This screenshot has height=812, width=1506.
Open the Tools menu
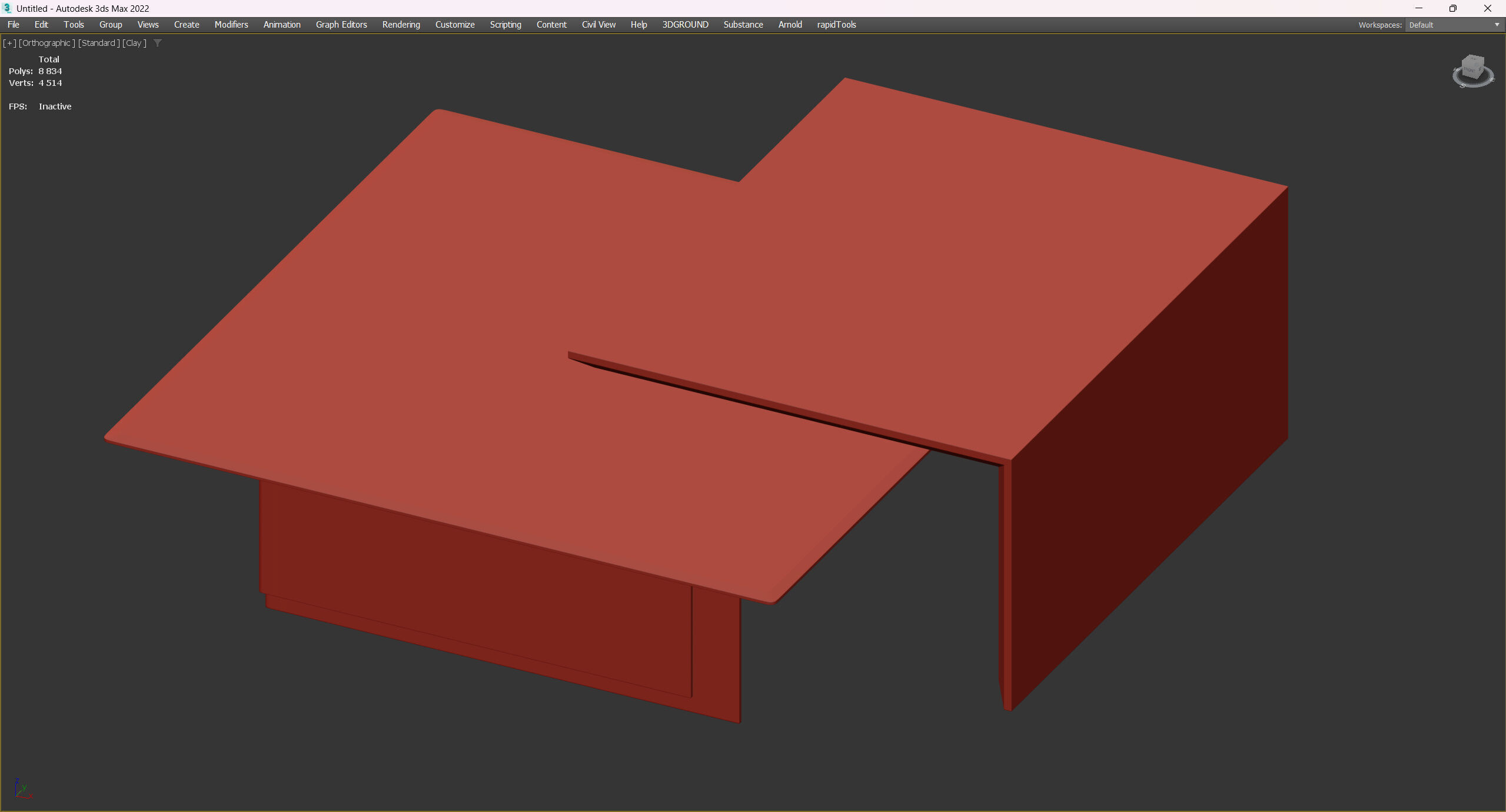pos(74,25)
